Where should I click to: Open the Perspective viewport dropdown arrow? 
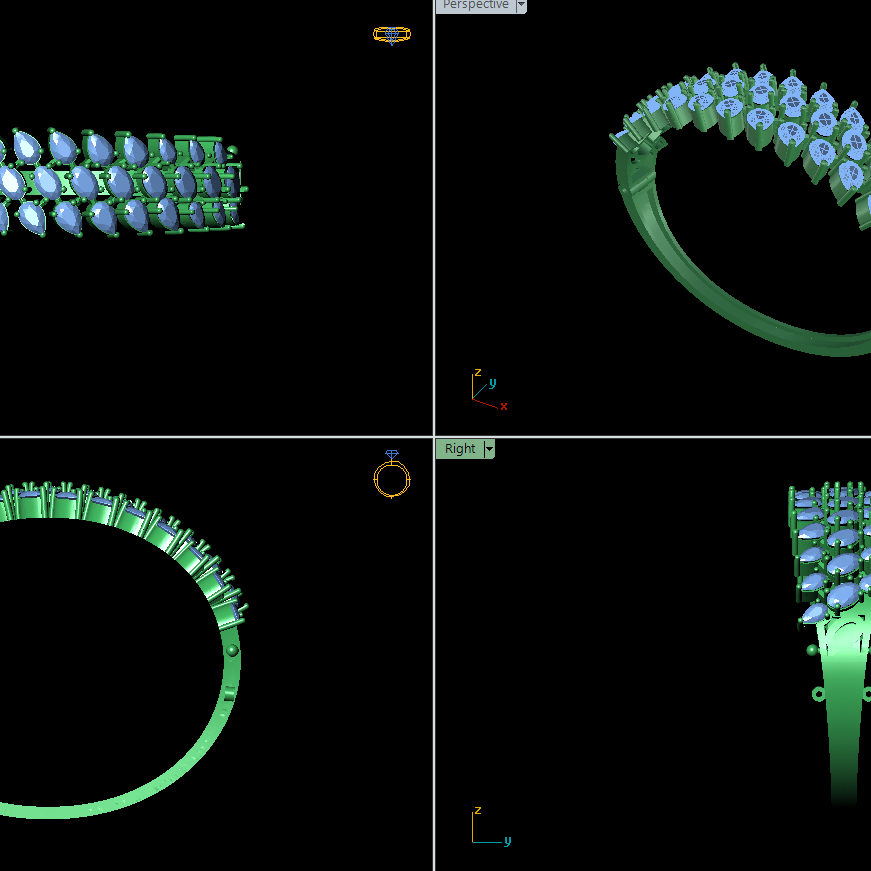coord(521,6)
